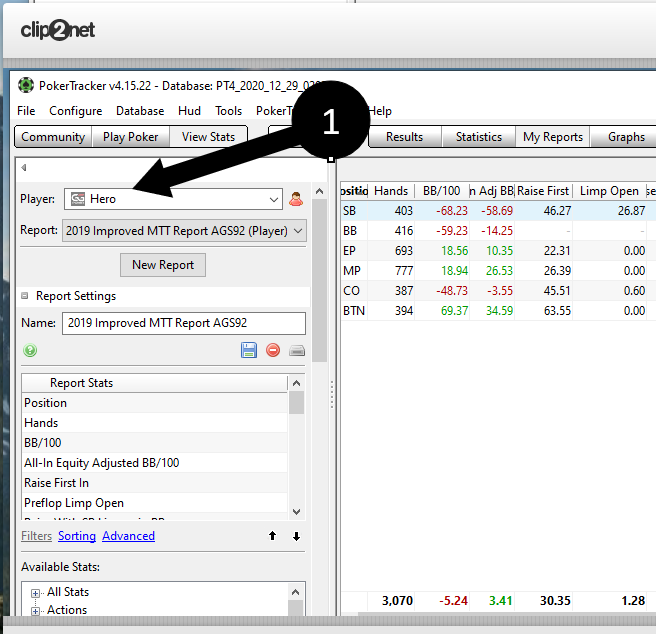Open the Filters link
656x634 pixels.
point(36,536)
